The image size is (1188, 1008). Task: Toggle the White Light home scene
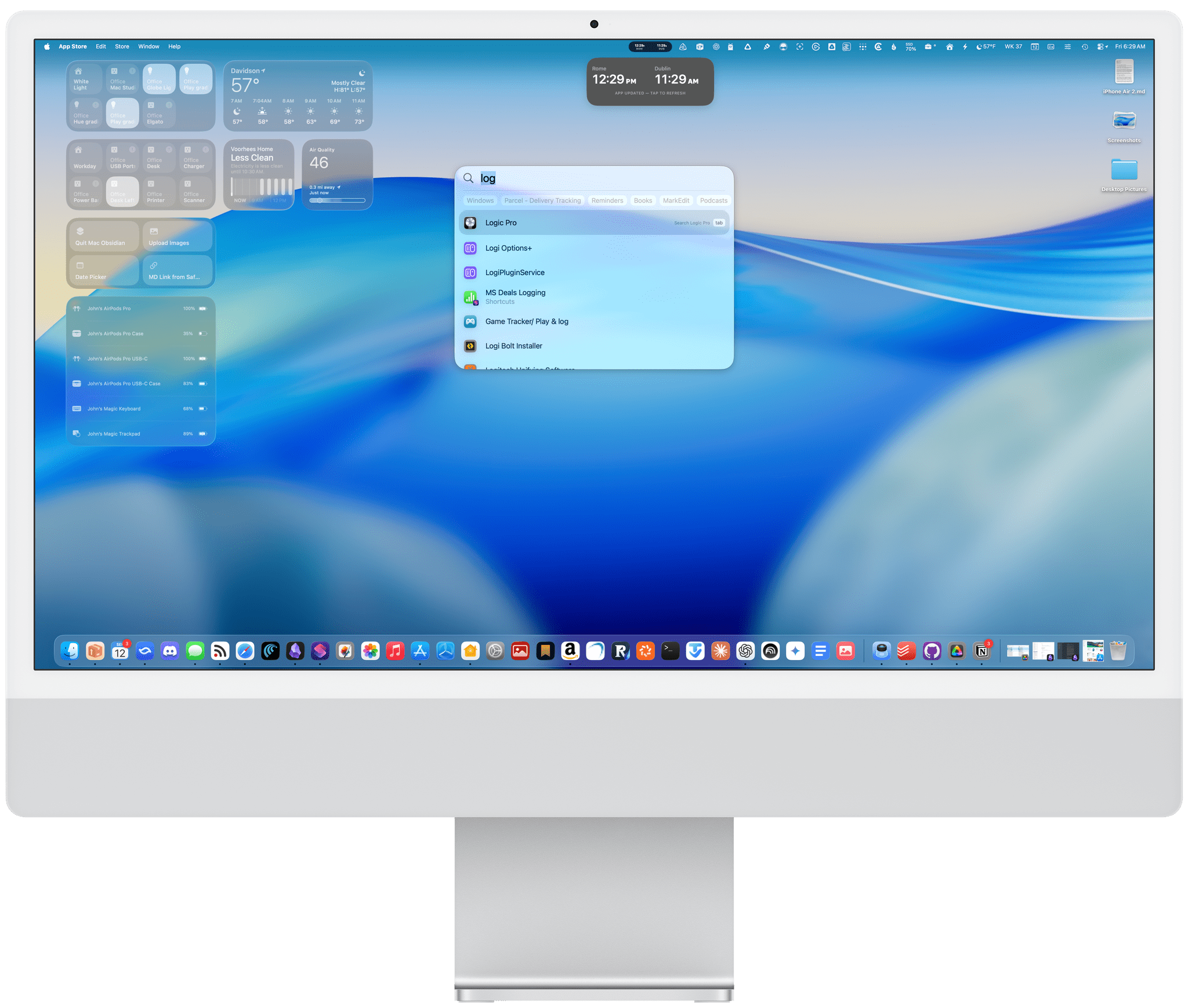tap(85, 79)
